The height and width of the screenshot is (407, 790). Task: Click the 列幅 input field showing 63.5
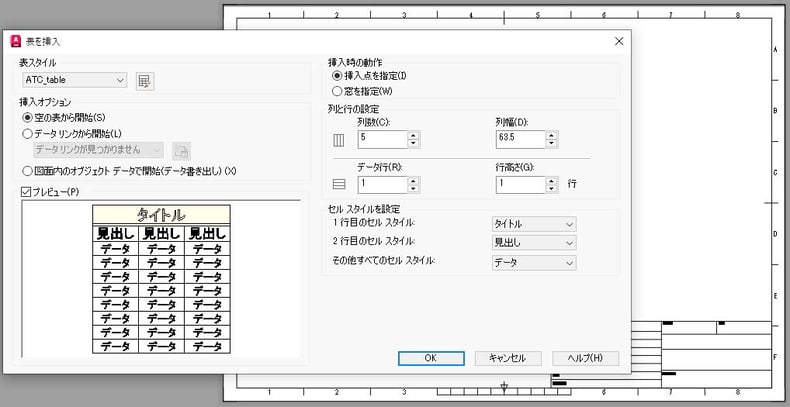(521, 140)
